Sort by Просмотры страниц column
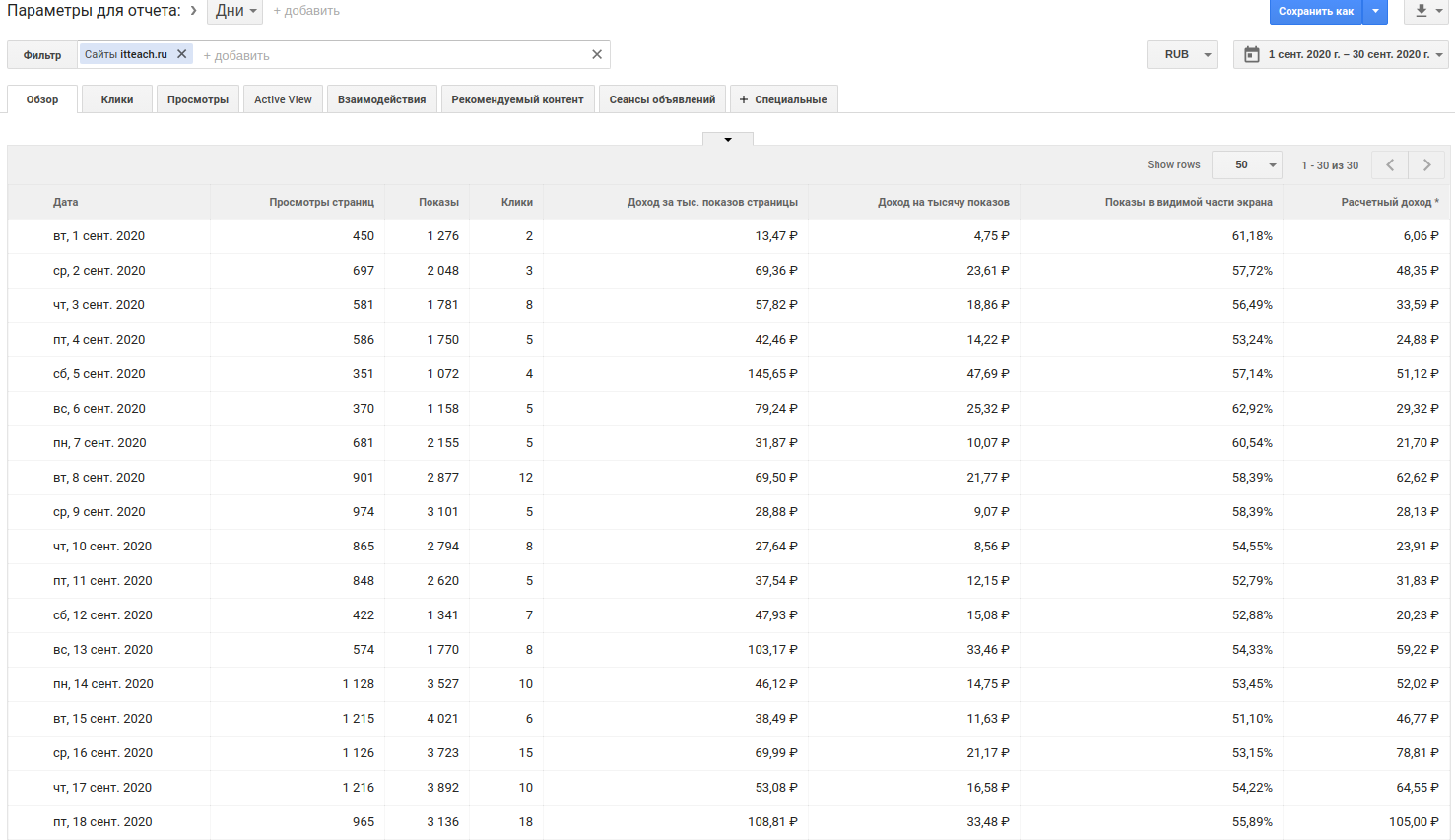Image resolution: width=1455 pixels, height=840 pixels. [322, 202]
